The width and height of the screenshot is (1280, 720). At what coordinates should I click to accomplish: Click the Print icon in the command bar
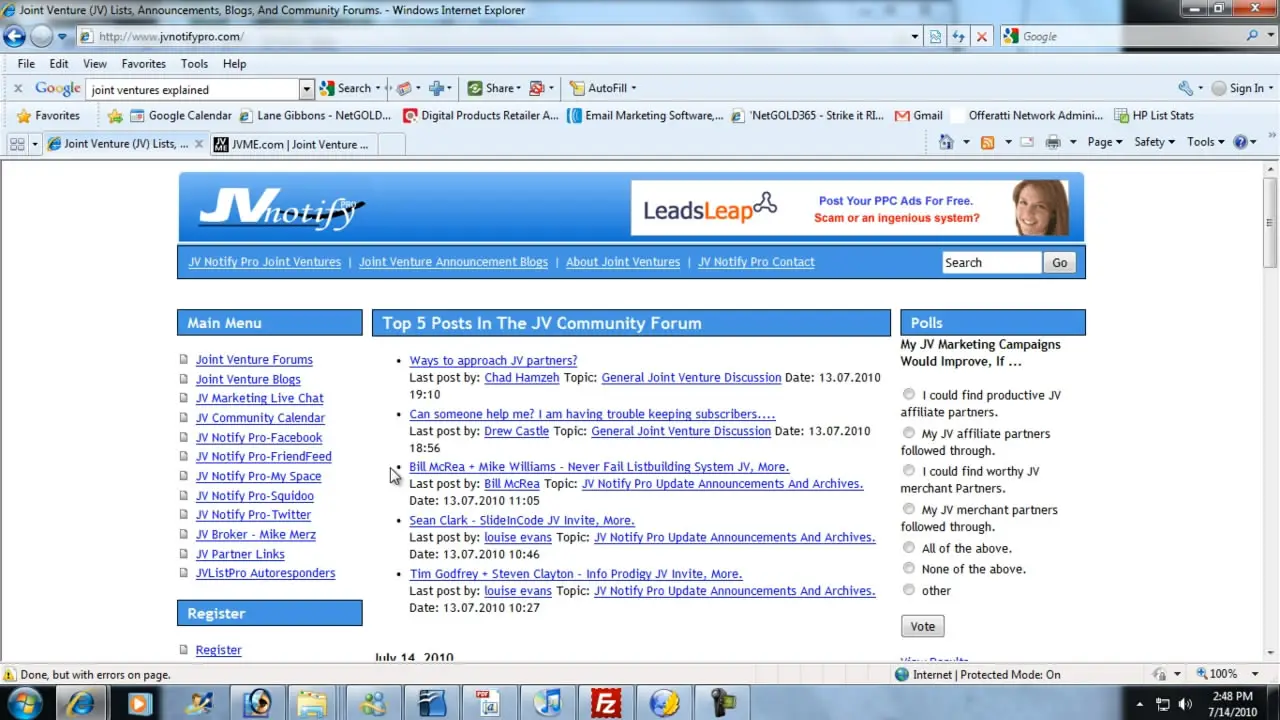point(1052,142)
